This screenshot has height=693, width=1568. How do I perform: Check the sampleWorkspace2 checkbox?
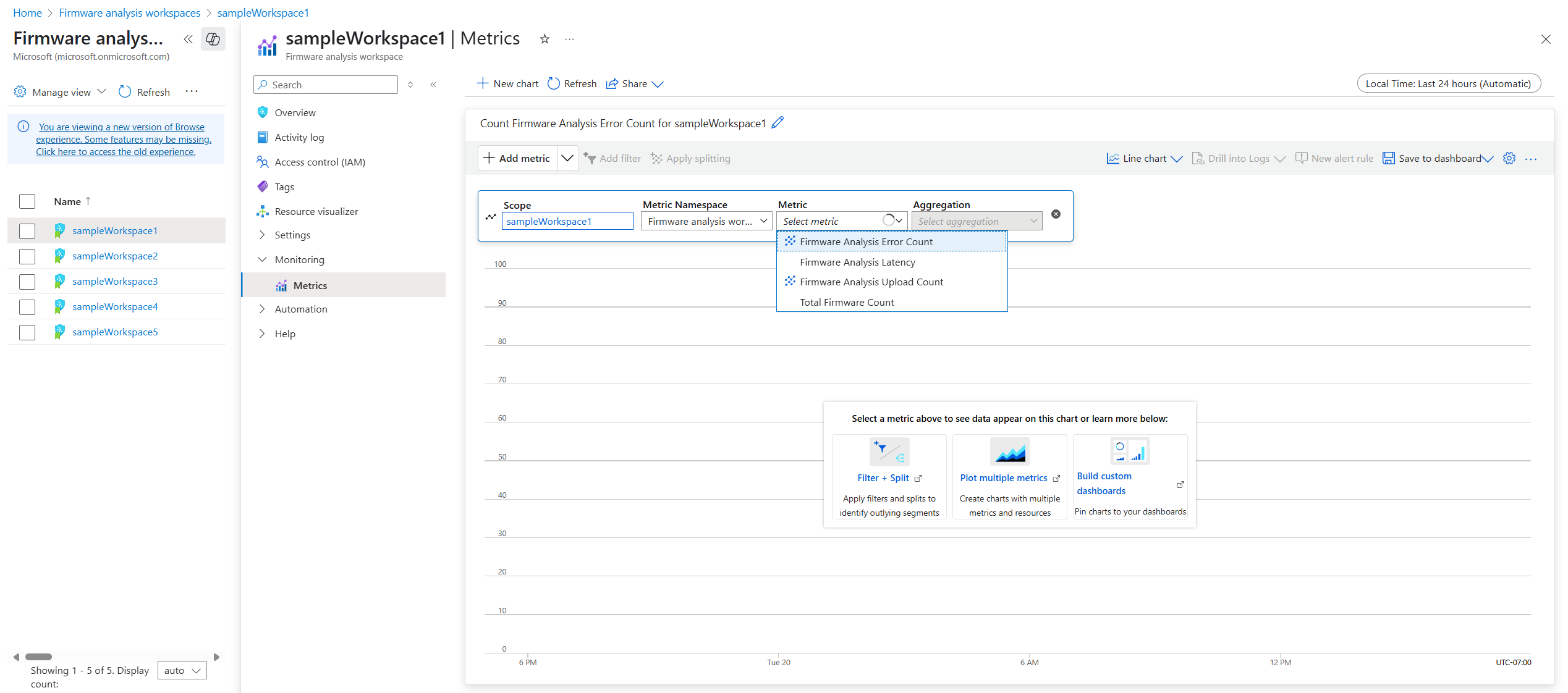pos(27,256)
